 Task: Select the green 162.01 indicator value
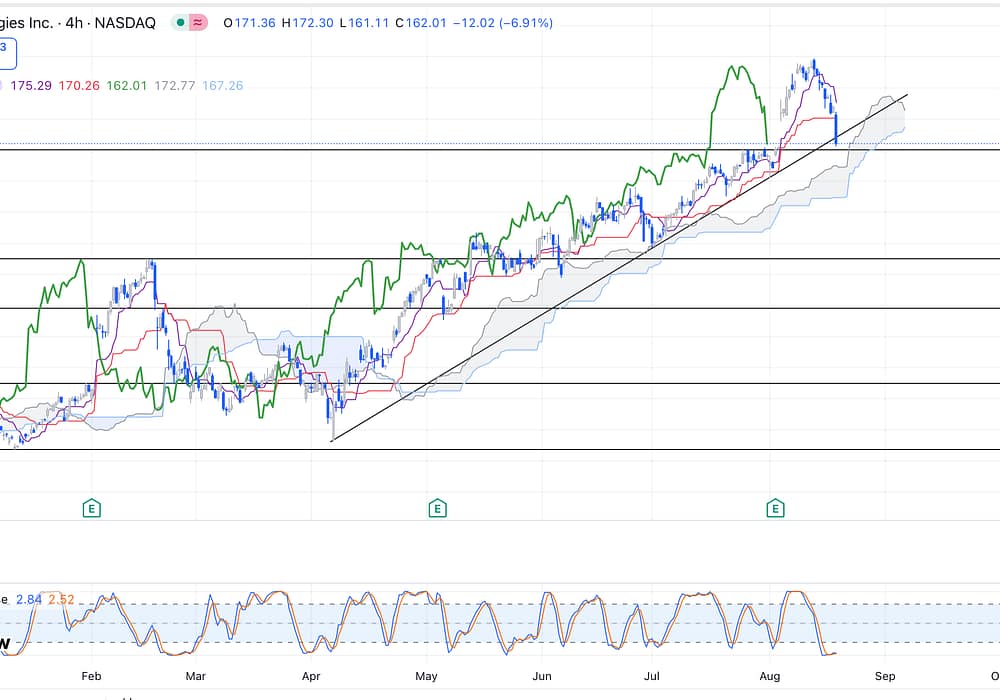coord(127,86)
